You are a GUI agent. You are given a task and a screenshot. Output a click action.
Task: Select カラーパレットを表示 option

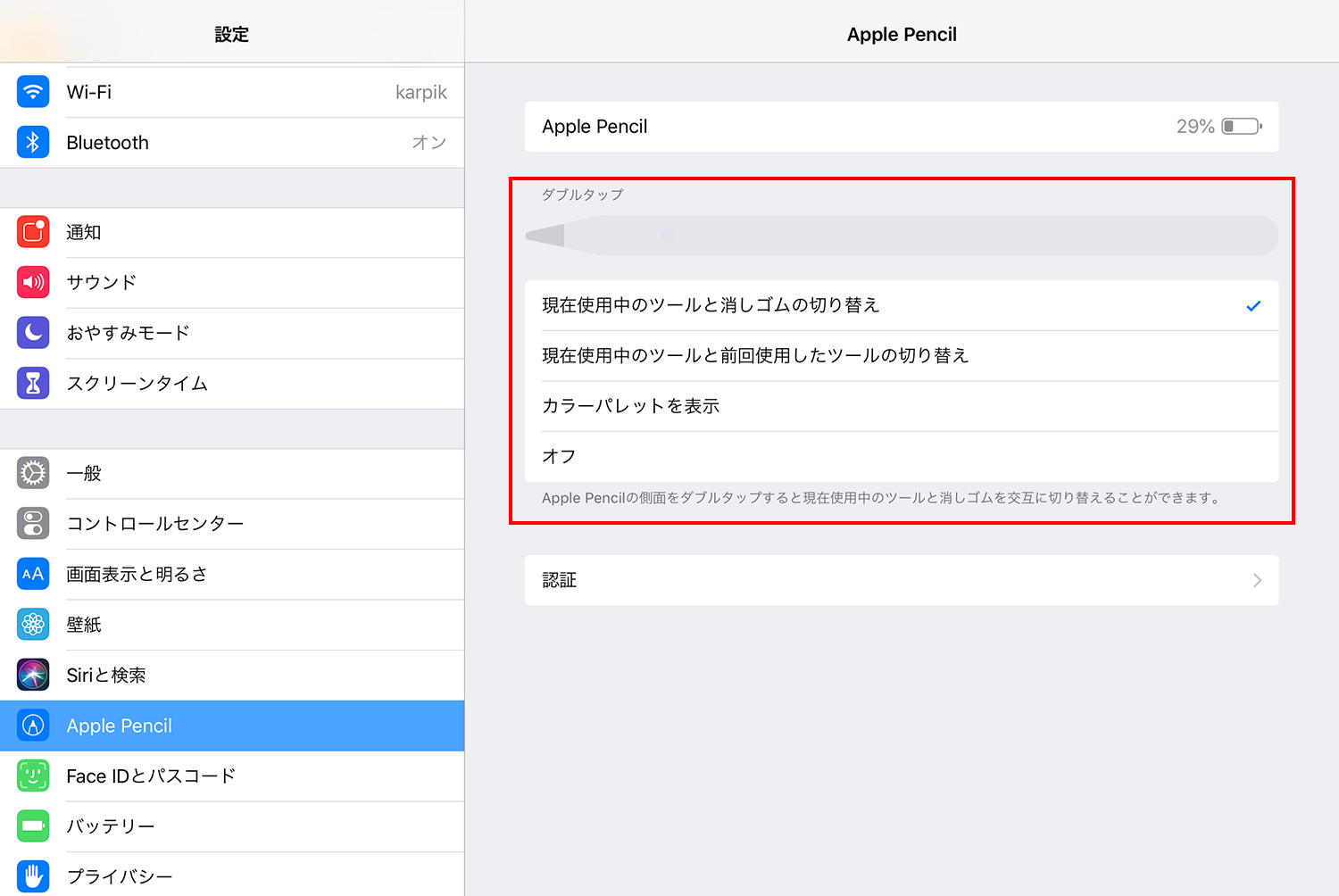(x=902, y=406)
